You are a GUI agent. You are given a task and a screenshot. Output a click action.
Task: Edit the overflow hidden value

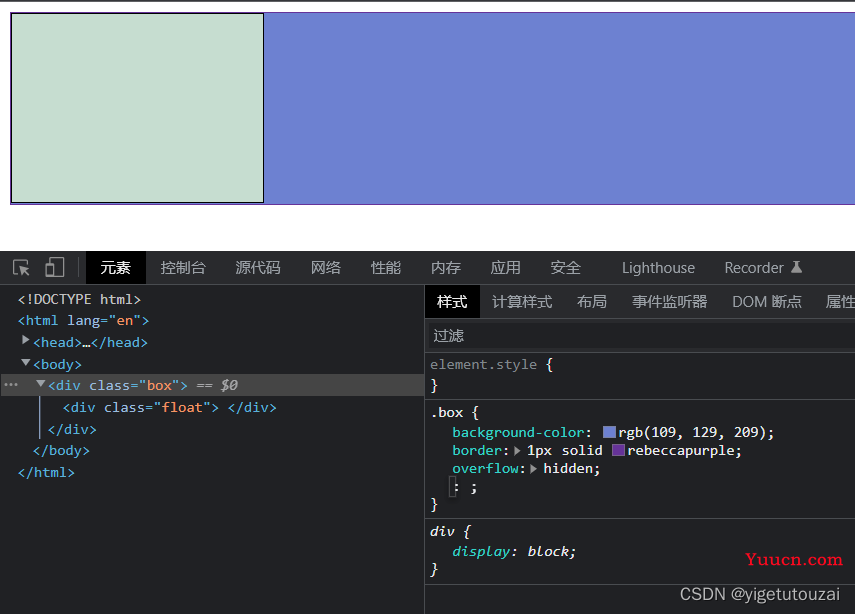click(568, 468)
